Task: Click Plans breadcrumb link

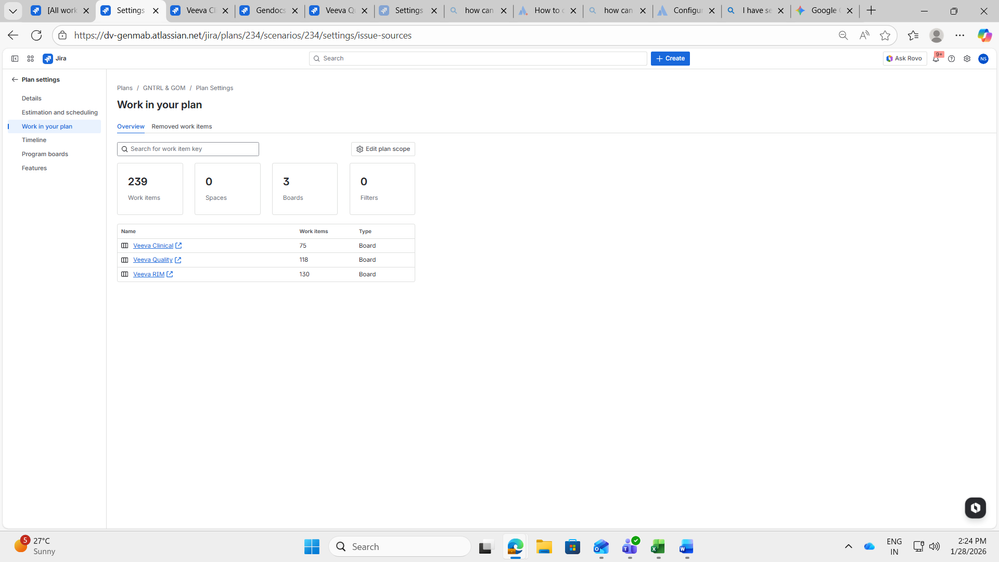Action: (125, 88)
